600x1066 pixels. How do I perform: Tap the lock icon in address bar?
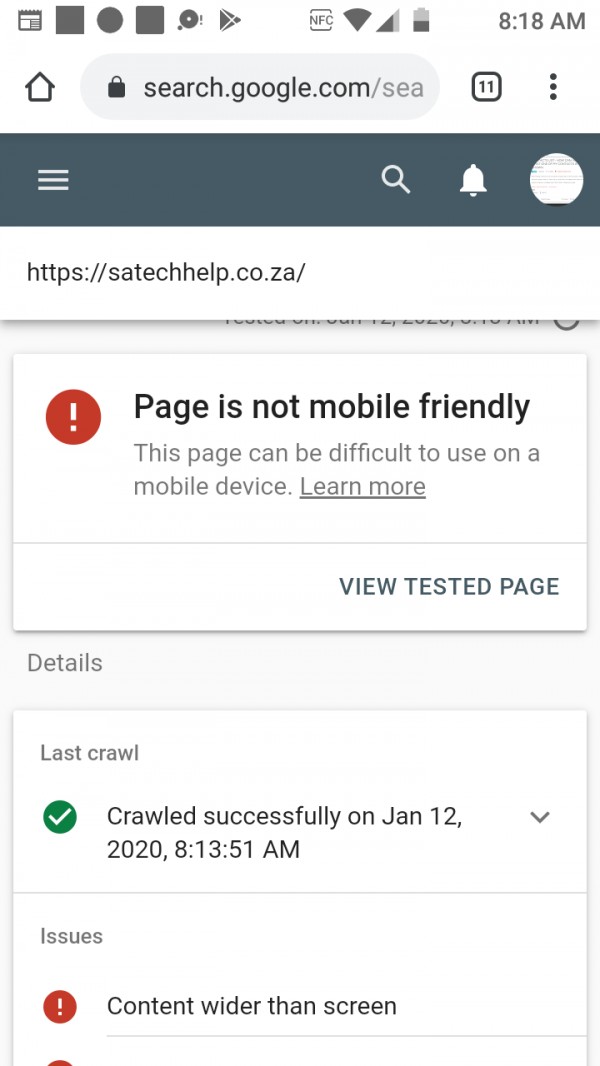click(117, 88)
